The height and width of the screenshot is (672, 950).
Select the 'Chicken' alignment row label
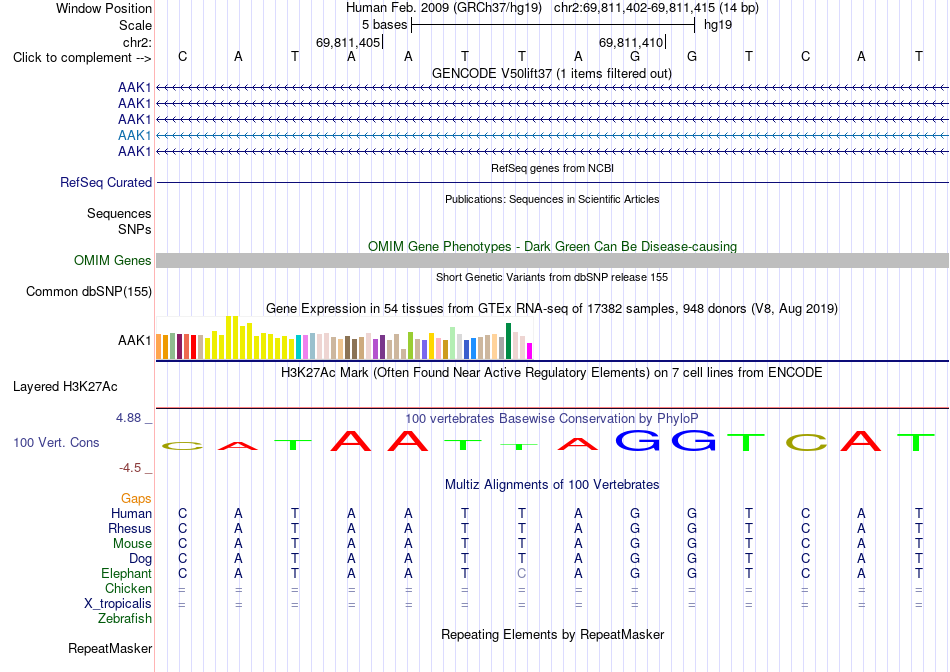click(128, 588)
